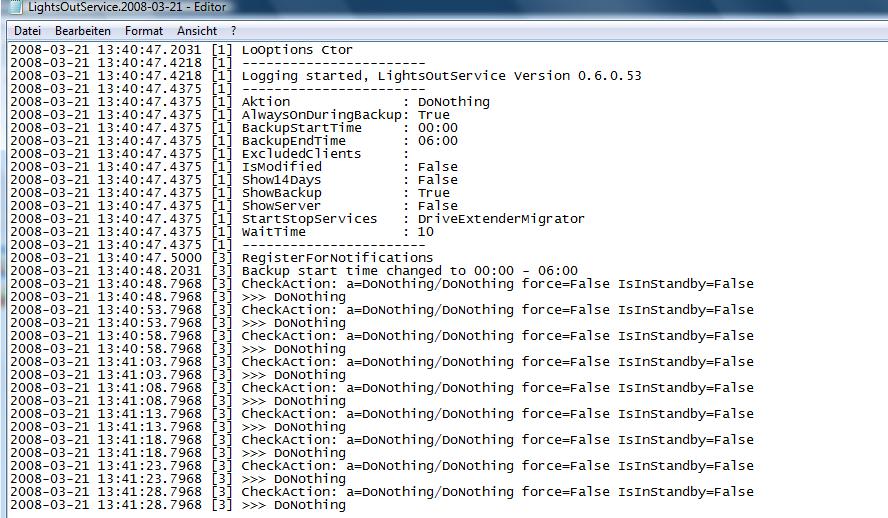This screenshot has height=518, width=888.
Task: Open the Ansicht menu
Action: click(x=197, y=31)
